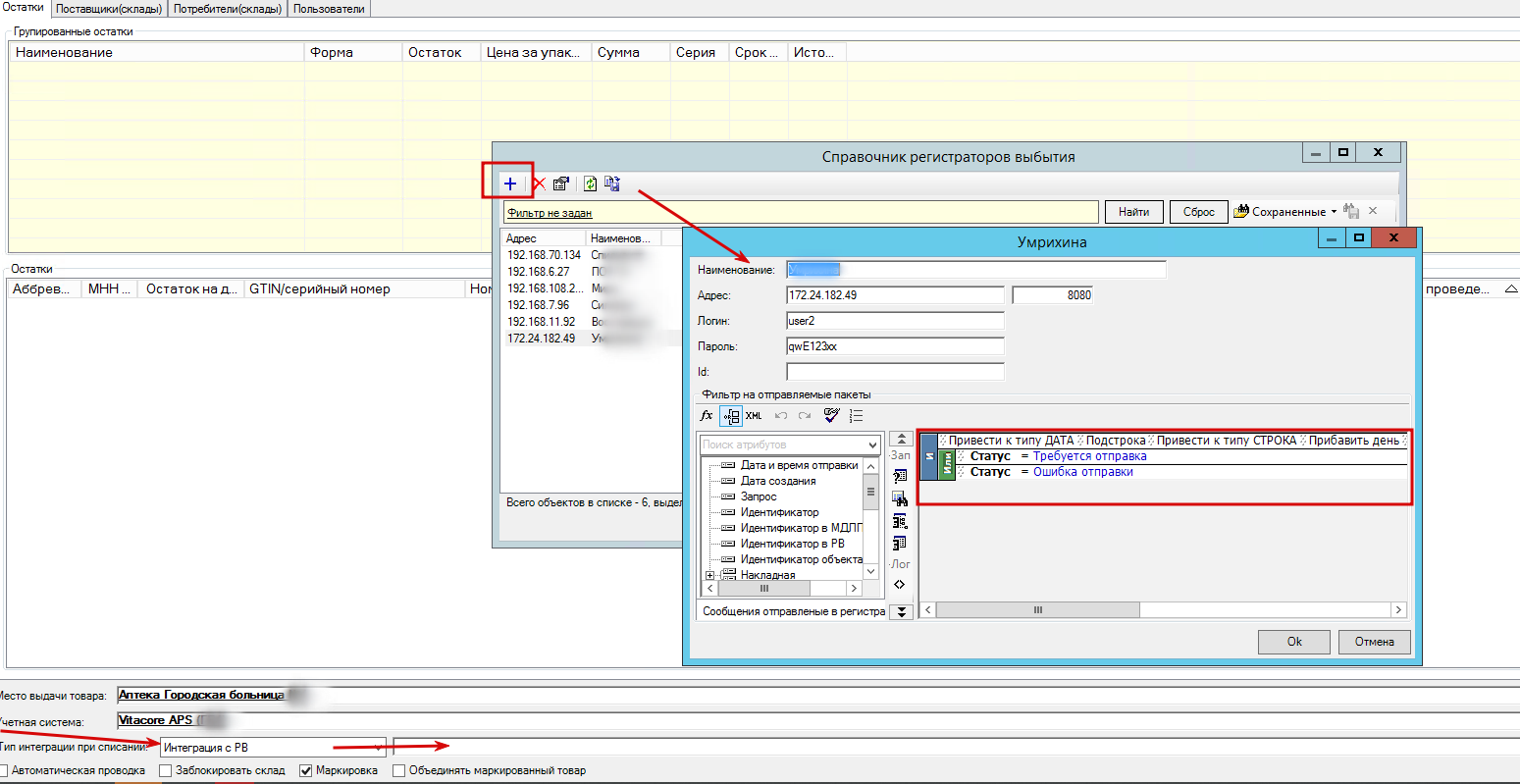Click the Требуется отправка status value
Viewport: 1520px width, 784px height.
pos(1089,456)
